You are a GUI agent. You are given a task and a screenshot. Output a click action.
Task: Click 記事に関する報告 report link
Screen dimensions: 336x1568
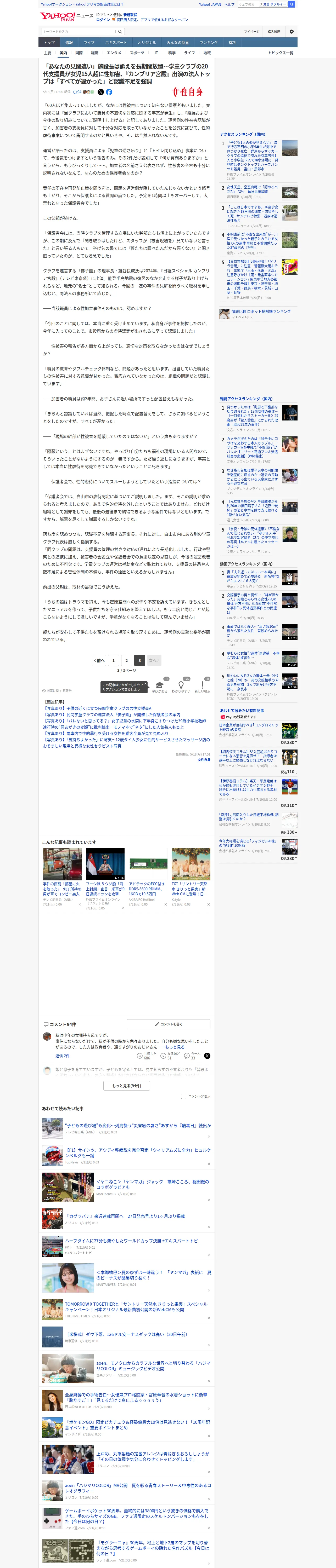coord(57,691)
